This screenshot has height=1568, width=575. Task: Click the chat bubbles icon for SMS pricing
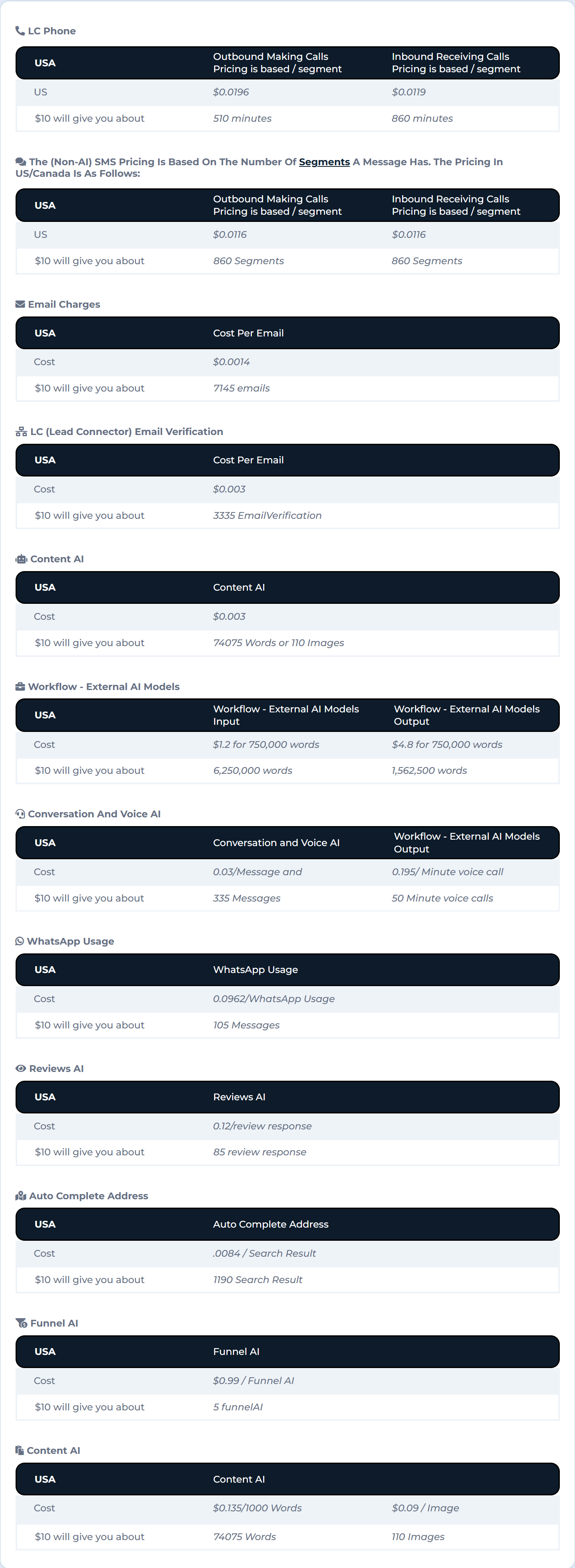click(x=21, y=162)
